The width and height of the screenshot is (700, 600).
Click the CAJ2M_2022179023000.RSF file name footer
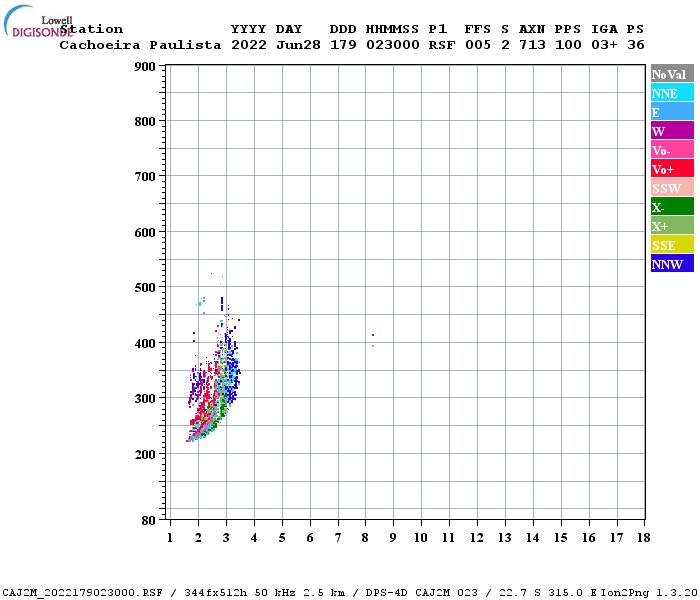coord(83,593)
